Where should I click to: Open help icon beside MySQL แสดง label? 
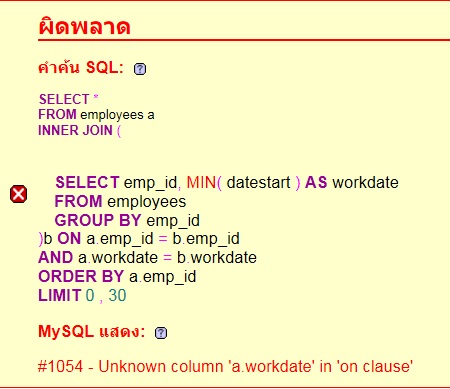click(x=161, y=333)
